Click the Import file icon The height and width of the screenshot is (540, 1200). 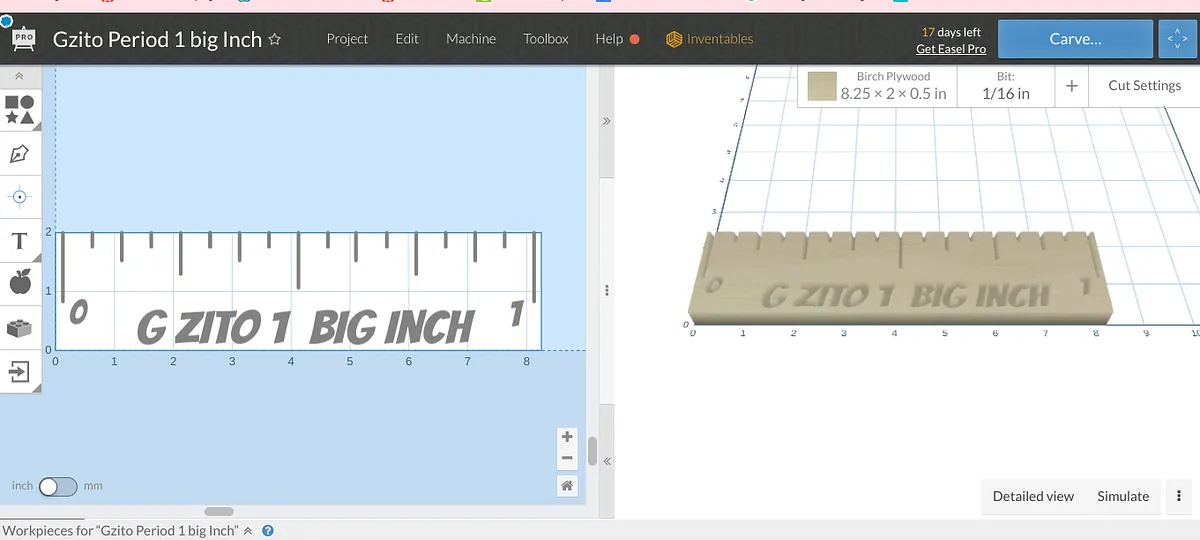(20, 372)
